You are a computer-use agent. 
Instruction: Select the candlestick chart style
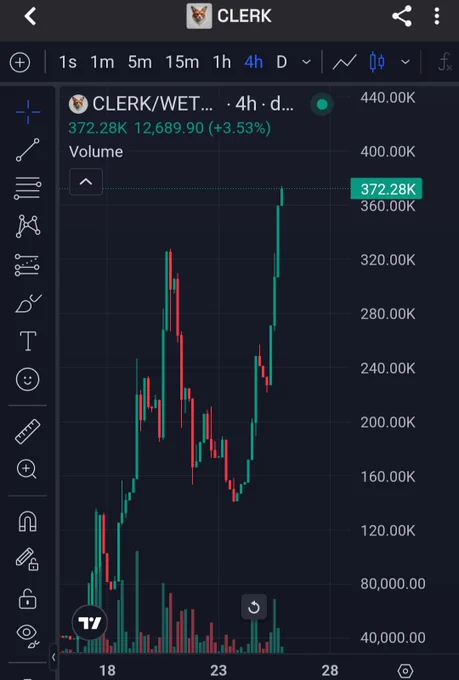(377, 62)
